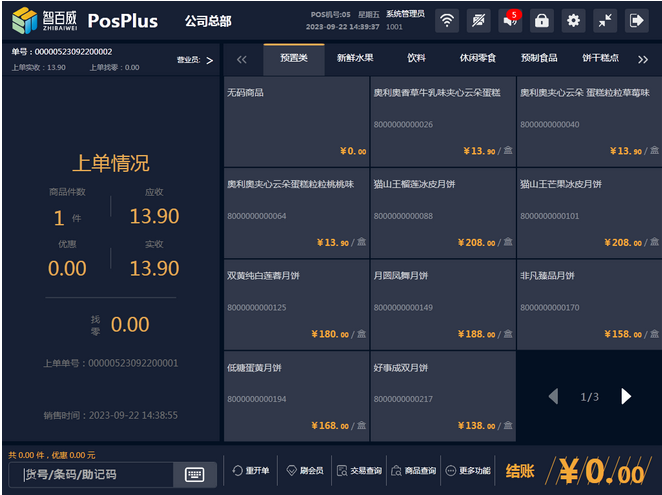Select the 饮料 category tab
662x495 pixels.
click(x=416, y=59)
